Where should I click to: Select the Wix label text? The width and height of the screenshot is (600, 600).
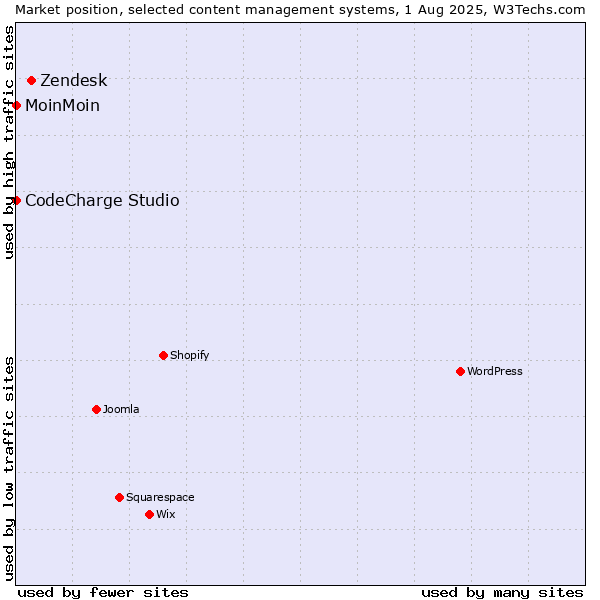(x=166, y=514)
